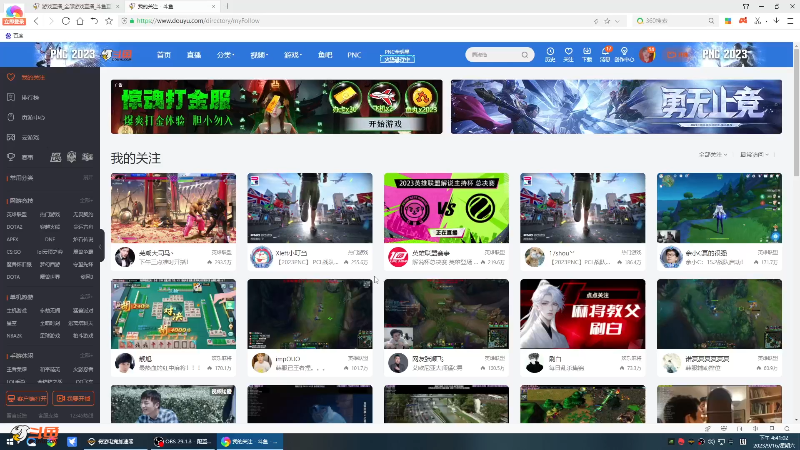Image resolution: width=800 pixels, height=450 pixels.
Task: Bookmark page with toolbar star icon
Action: [x=109, y=21]
